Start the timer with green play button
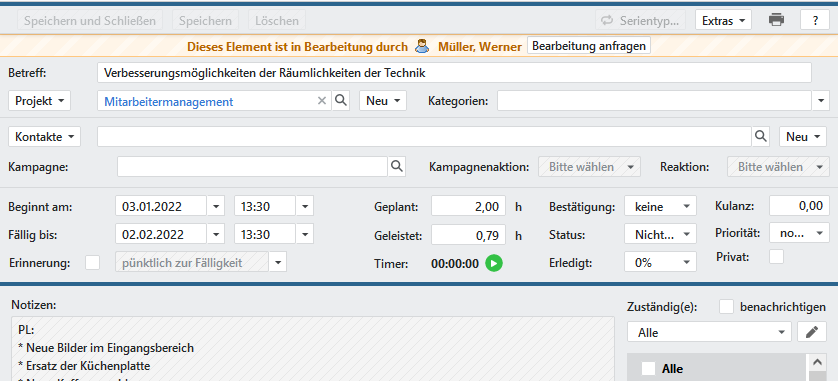 (494, 263)
